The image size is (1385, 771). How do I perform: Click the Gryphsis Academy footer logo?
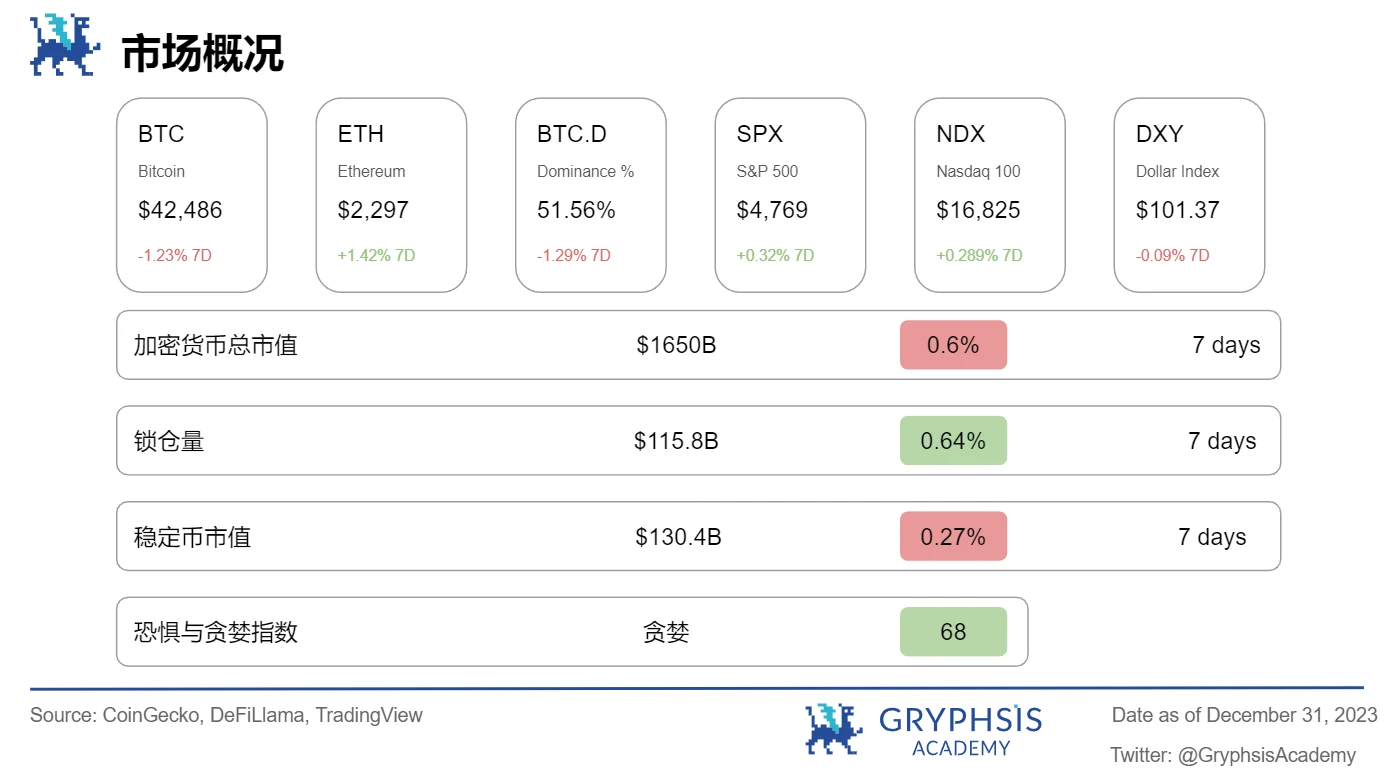923,729
